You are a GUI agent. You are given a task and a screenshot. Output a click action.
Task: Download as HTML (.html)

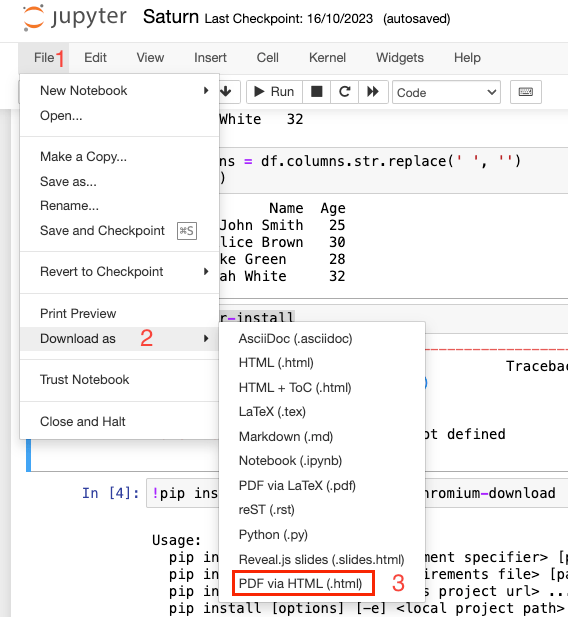(x=322, y=363)
